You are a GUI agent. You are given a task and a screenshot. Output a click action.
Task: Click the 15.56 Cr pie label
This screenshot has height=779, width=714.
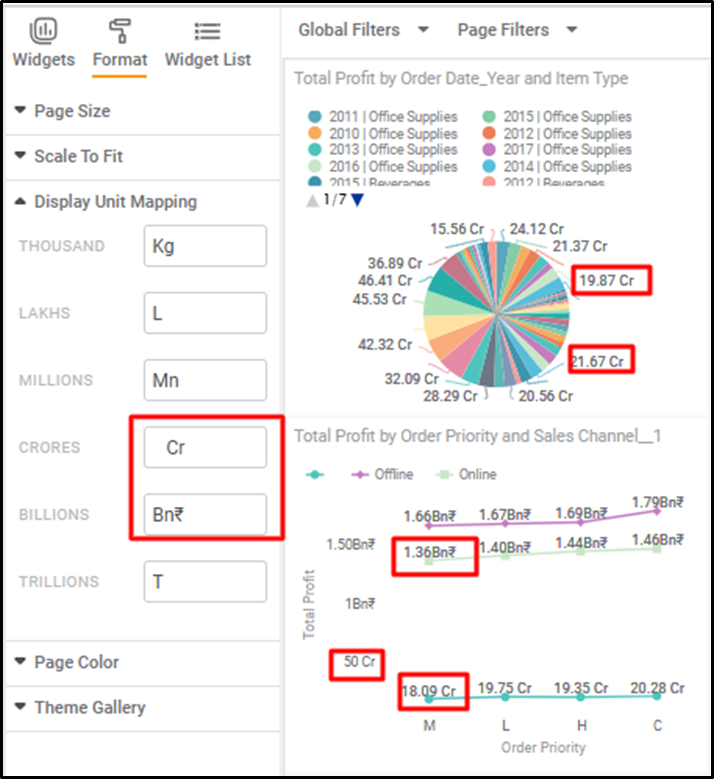tap(457, 229)
